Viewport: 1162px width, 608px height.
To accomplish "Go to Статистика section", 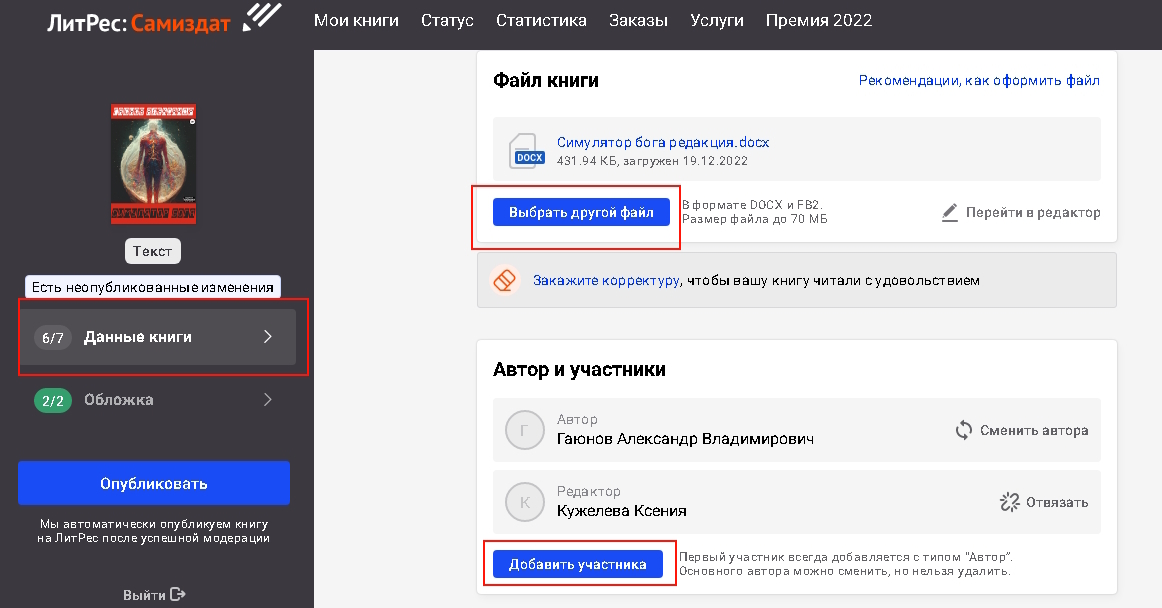I will coord(541,21).
